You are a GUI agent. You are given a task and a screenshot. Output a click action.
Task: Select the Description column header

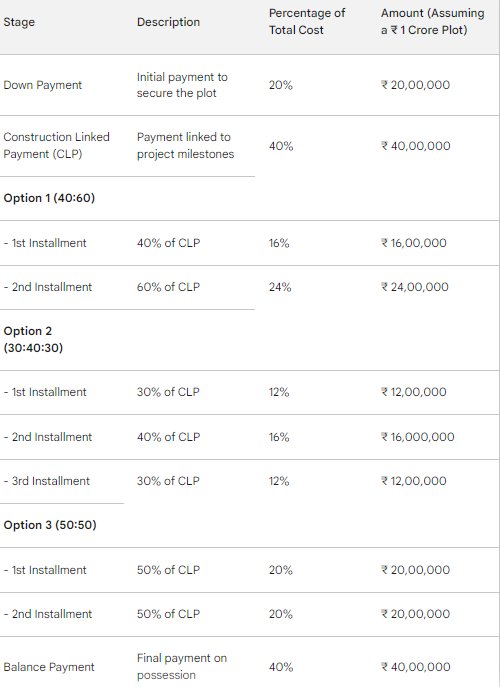click(x=168, y=22)
